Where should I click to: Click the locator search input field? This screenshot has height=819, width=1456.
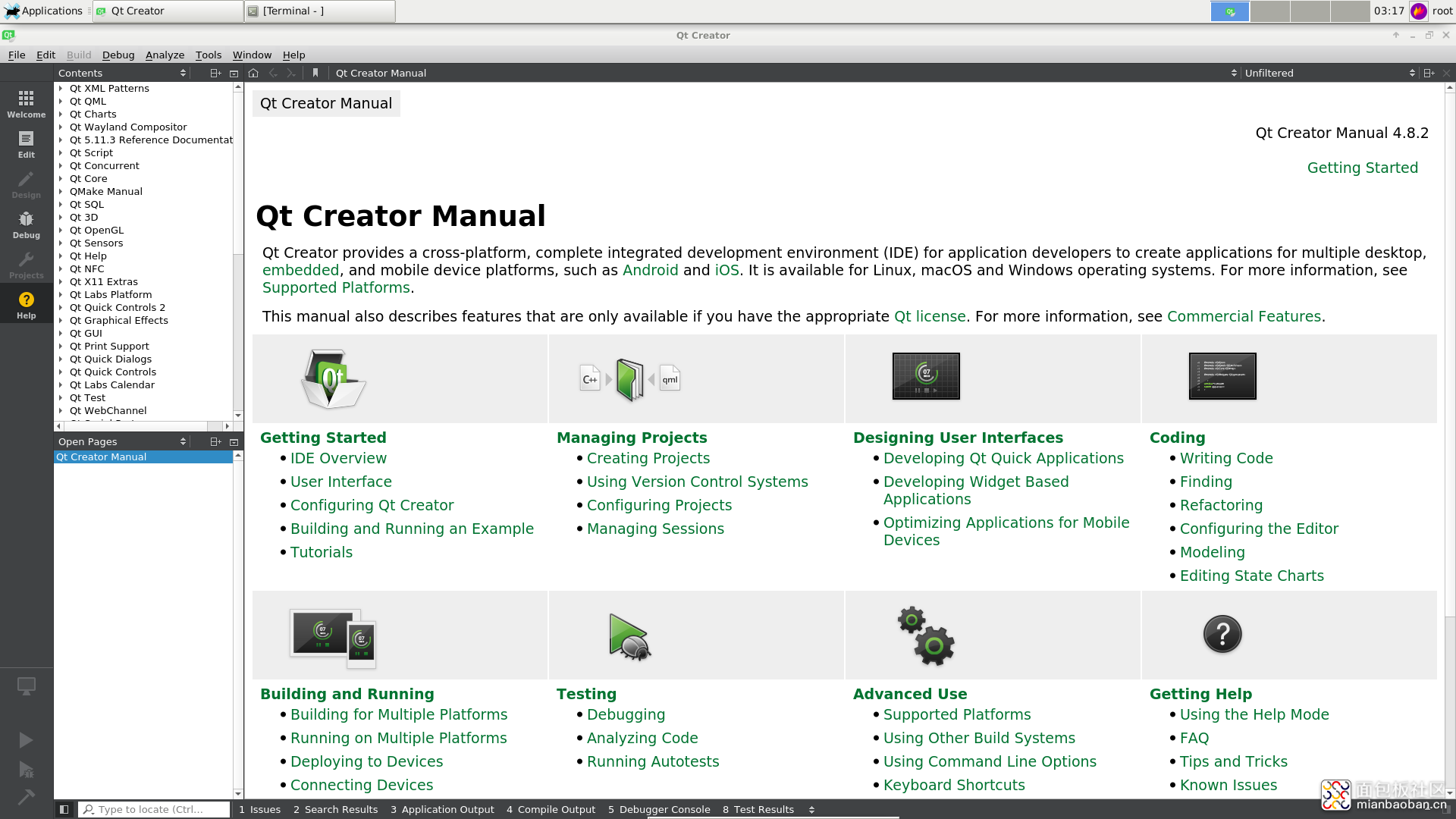(x=155, y=809)
